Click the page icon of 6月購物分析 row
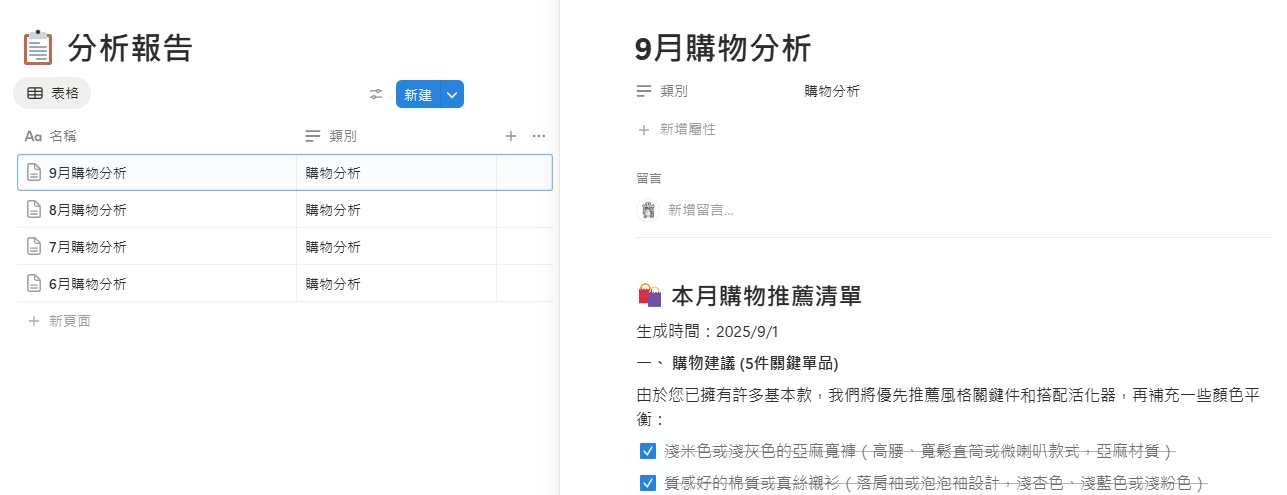This screenshot has height=495, width=1287. click(x=34, y=284)
